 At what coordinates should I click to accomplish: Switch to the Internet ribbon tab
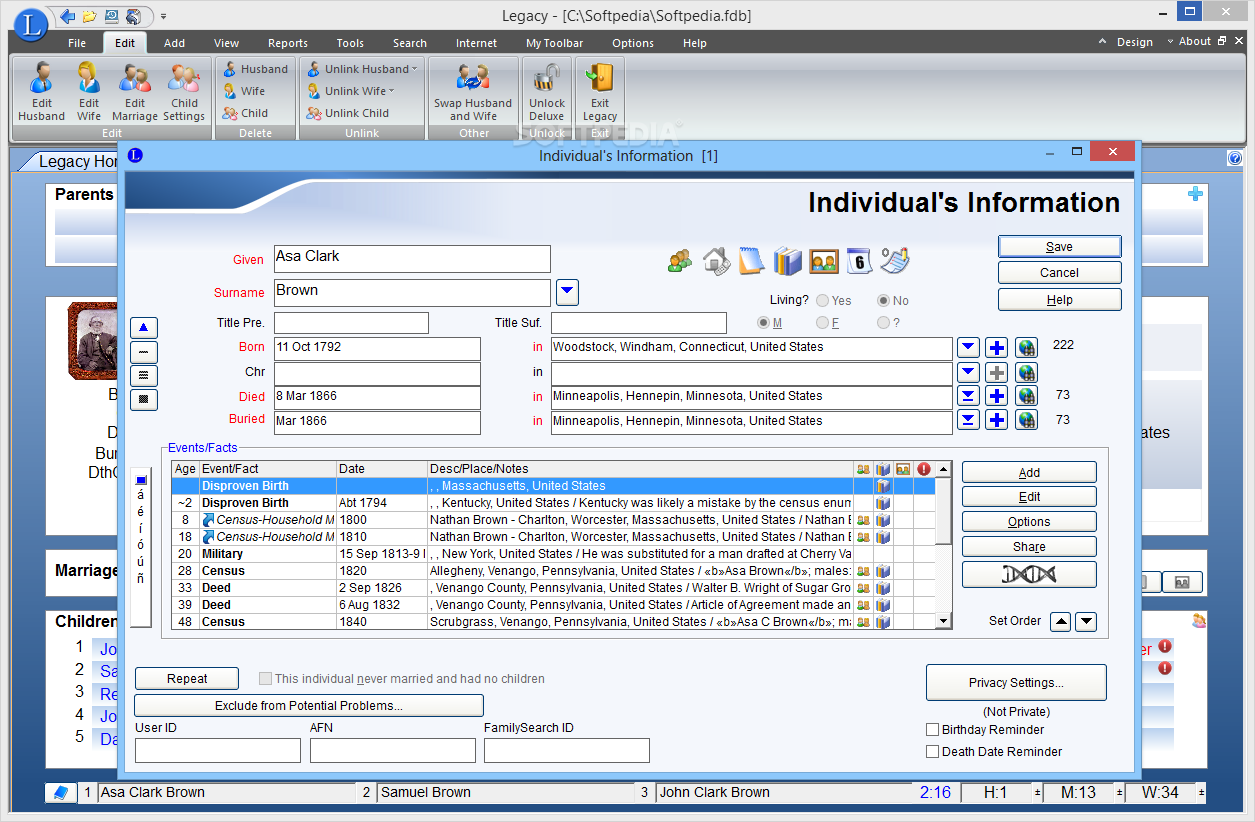pos(476,43)
